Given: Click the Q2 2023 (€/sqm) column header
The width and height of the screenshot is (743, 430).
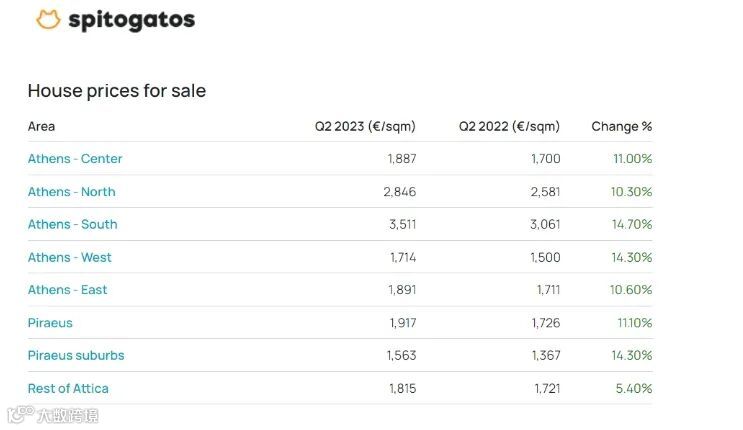Looking at the screenshot, I should 365,127.
